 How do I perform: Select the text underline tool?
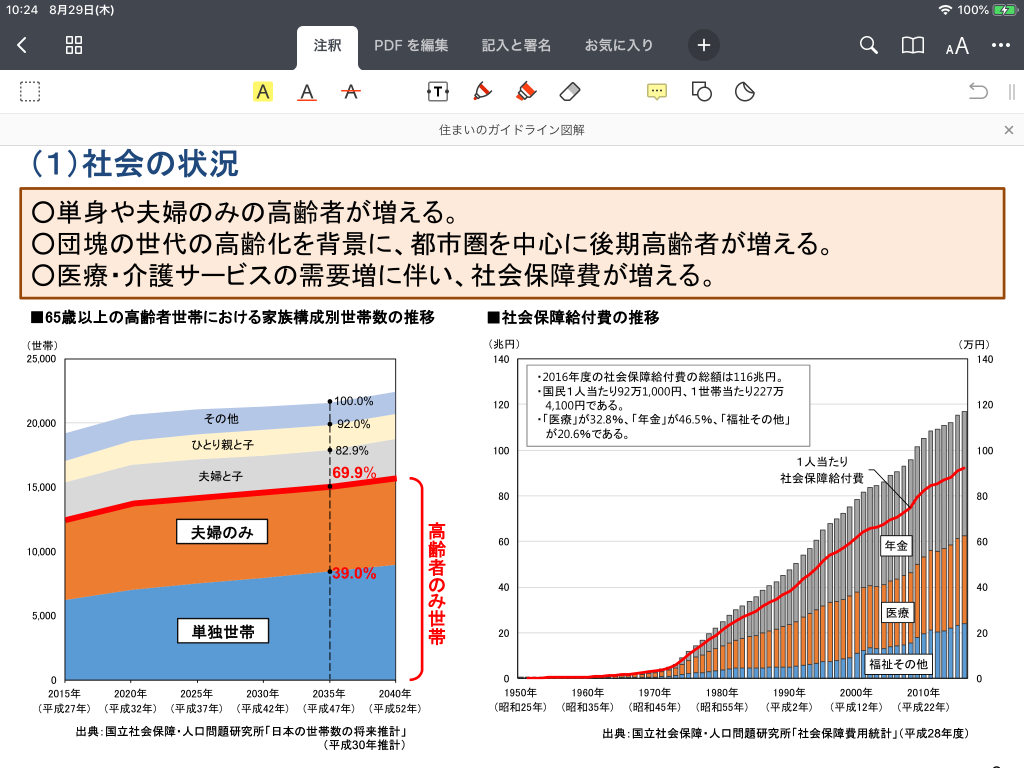pyautogui.click(x=307, y=92)
